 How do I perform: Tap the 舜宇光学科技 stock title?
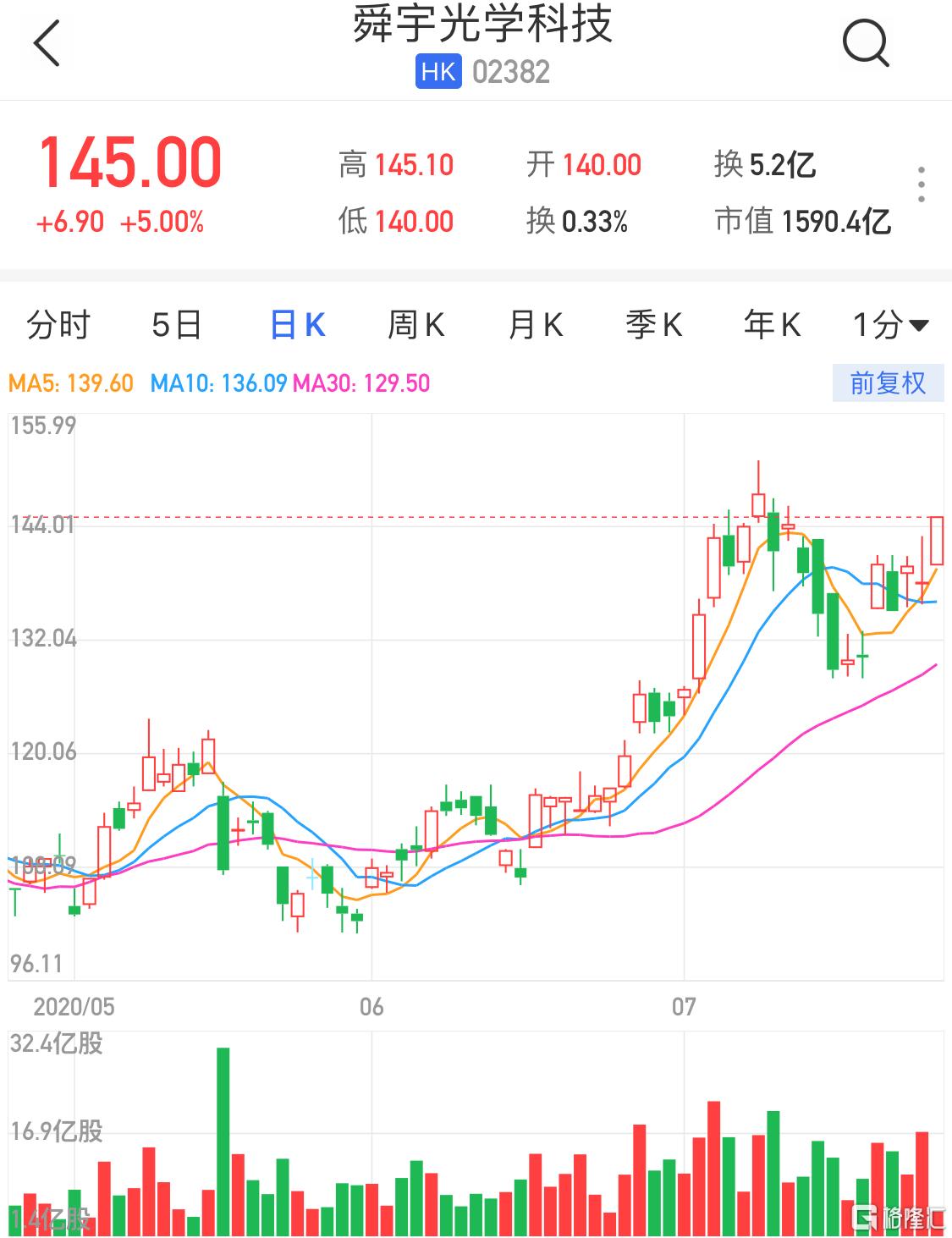[482, 25]
